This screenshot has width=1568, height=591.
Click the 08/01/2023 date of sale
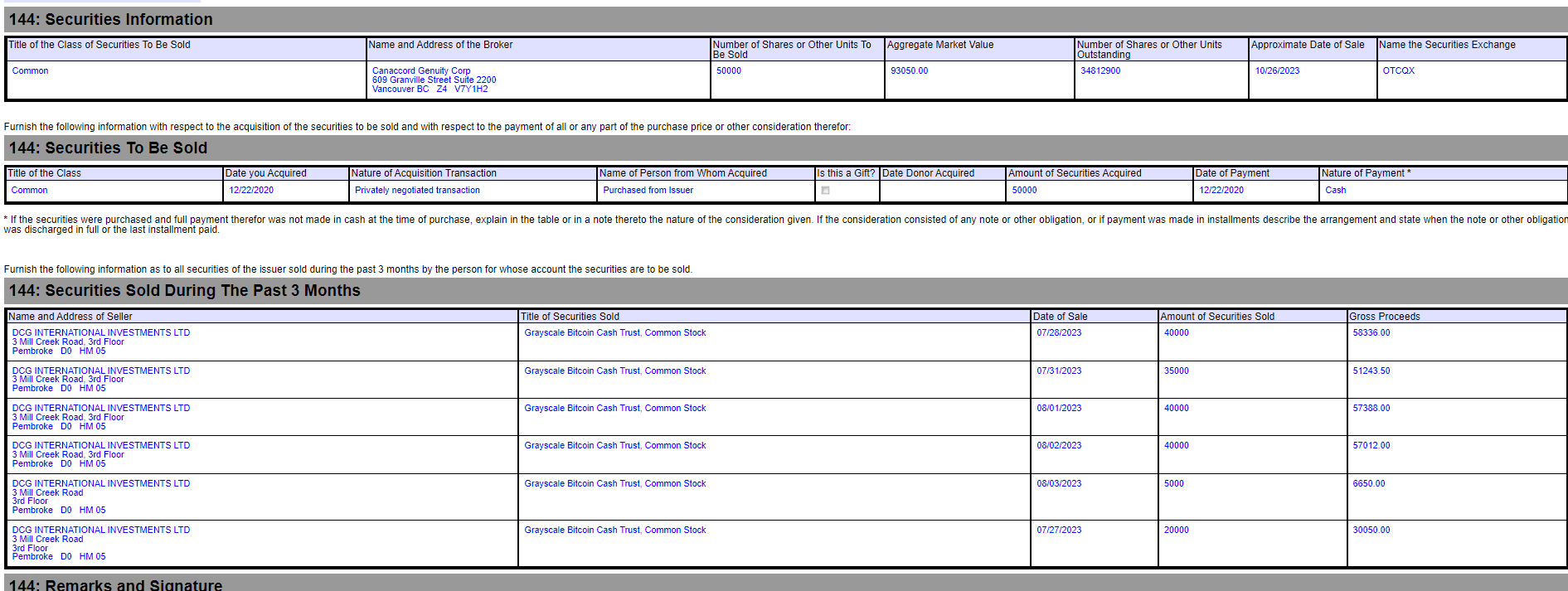[x=1059, y=409]
